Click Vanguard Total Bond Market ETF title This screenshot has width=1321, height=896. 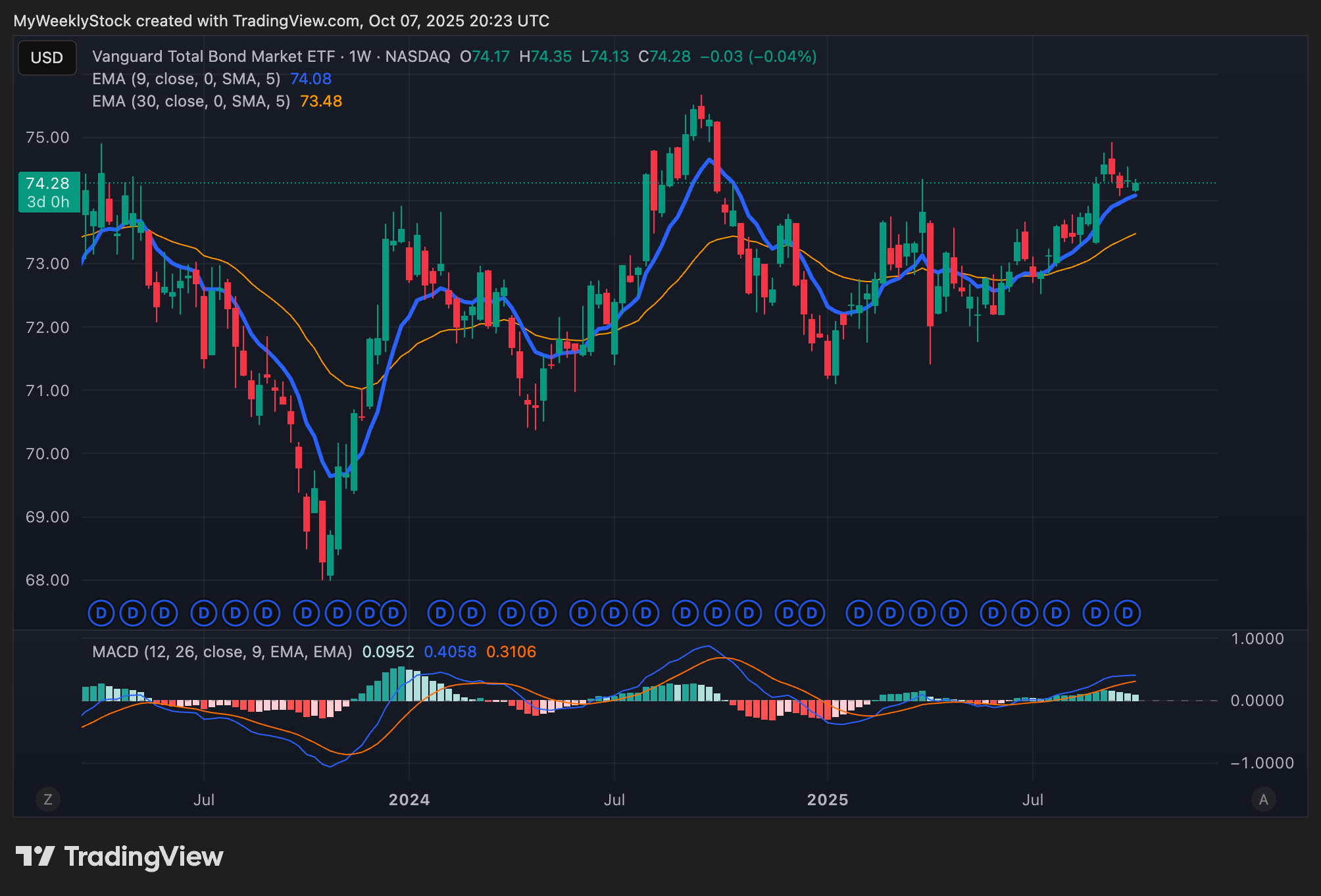click(x=213, y=57)
